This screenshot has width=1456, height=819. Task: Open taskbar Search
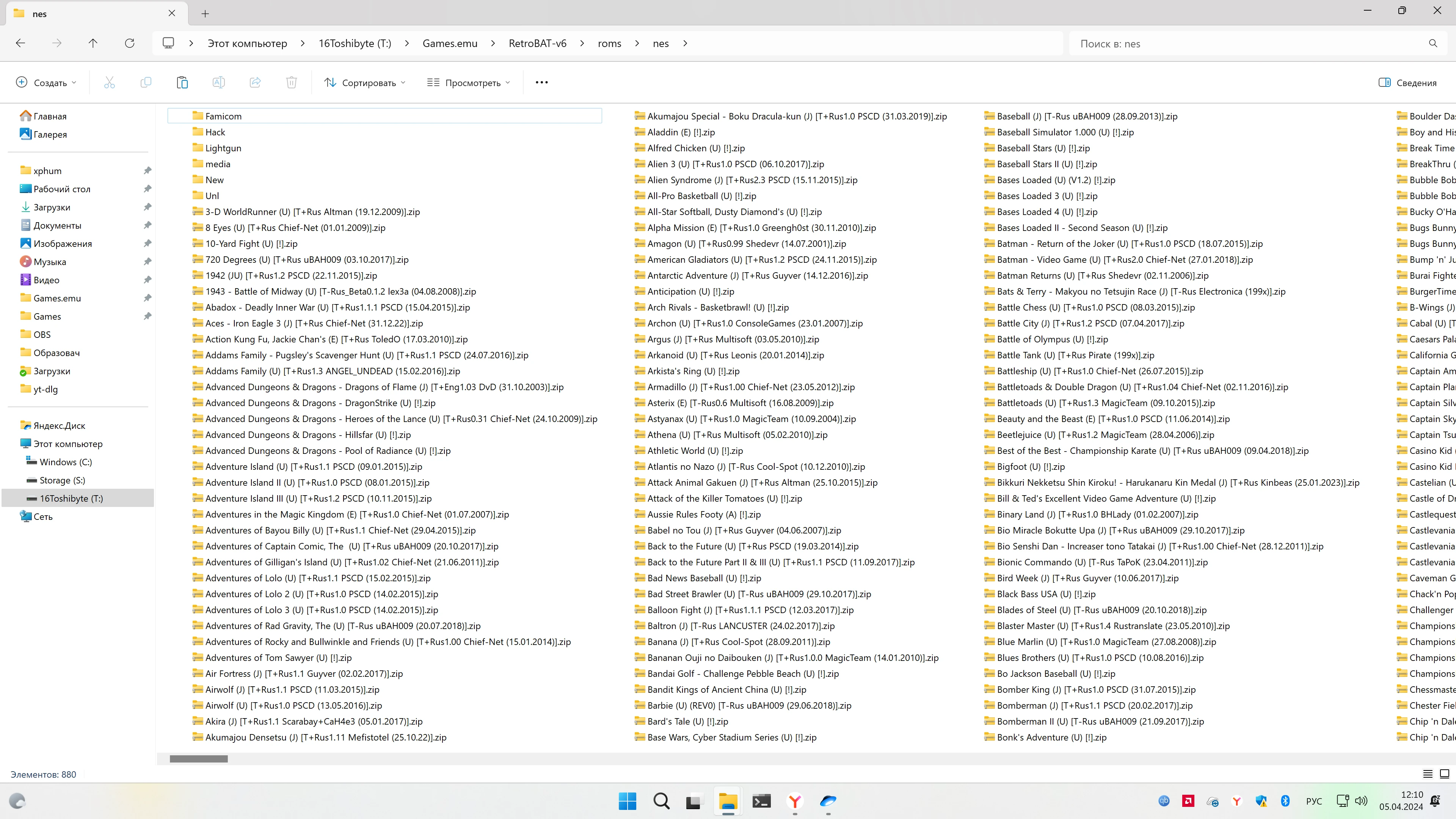tap(661, 801)
